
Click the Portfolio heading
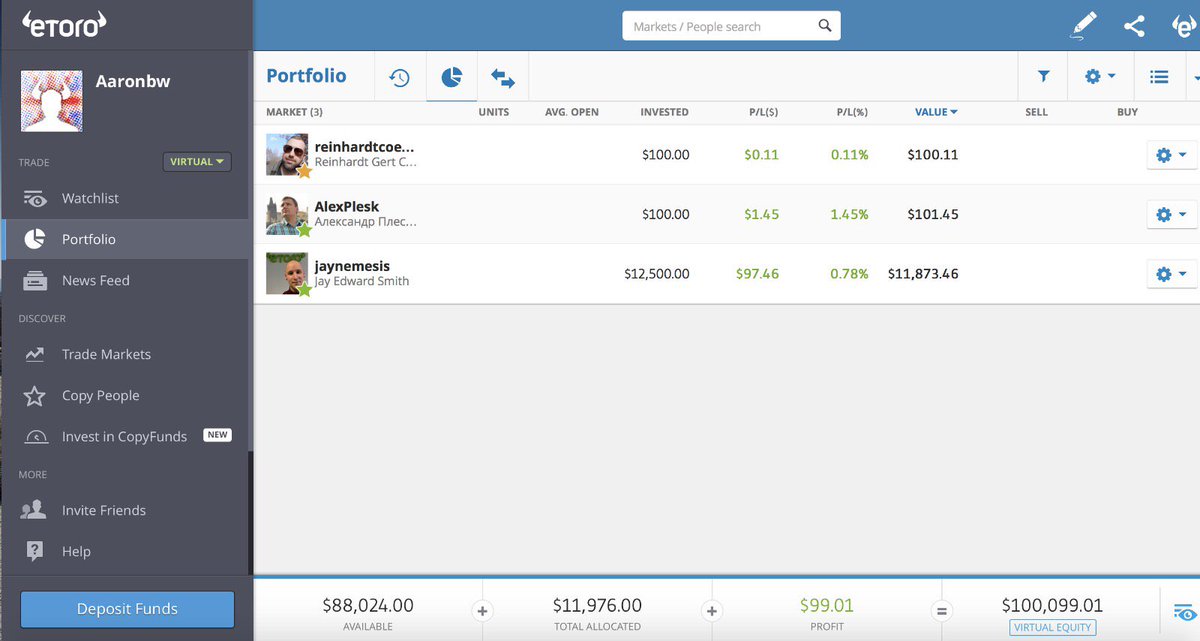(306, 76)
